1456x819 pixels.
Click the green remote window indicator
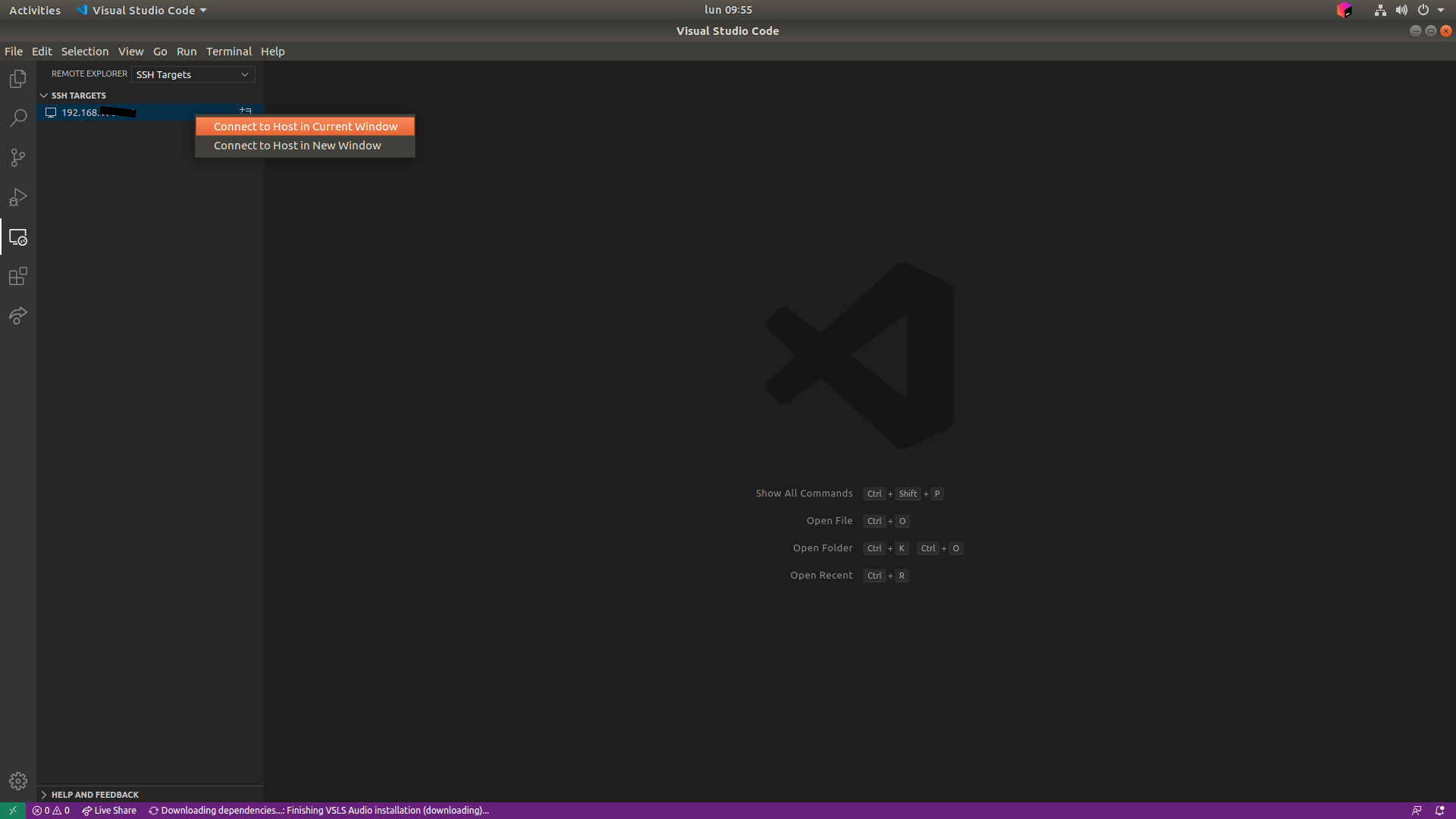[13, 811]
